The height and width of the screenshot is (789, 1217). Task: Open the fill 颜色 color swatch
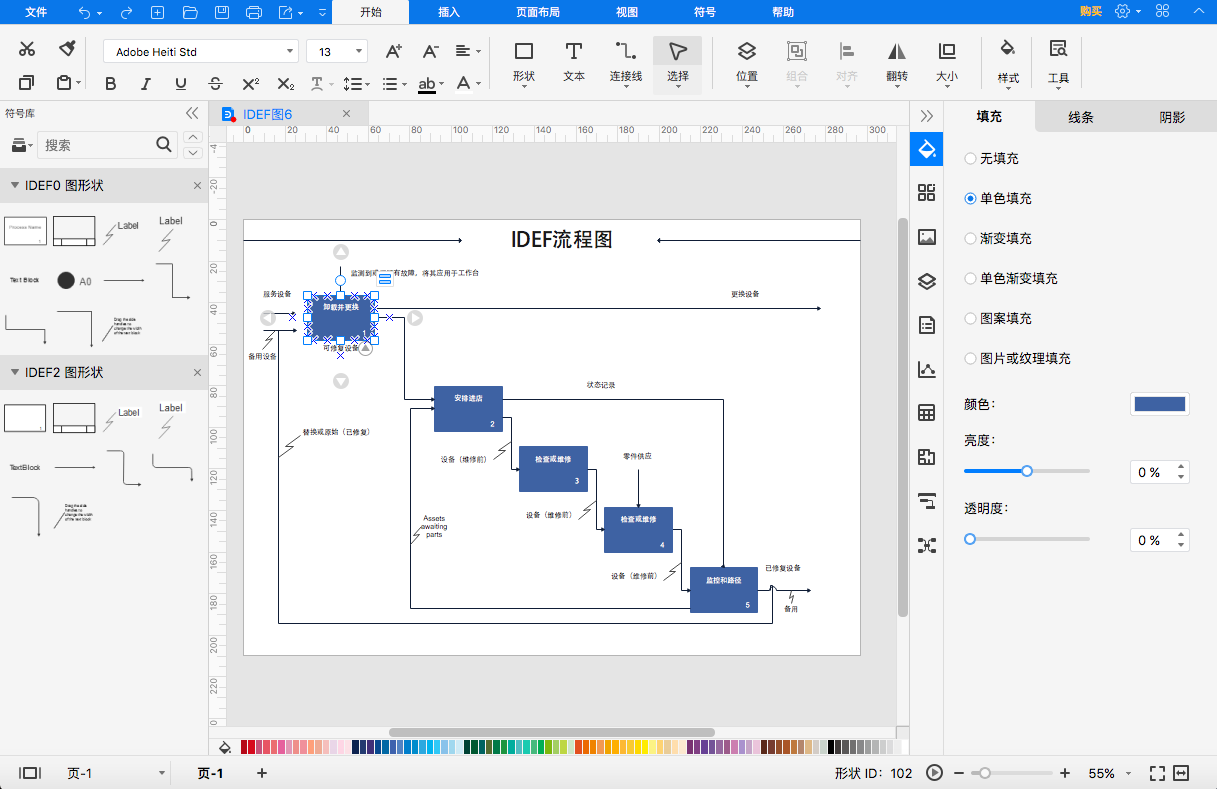[x=1160, y=404]
